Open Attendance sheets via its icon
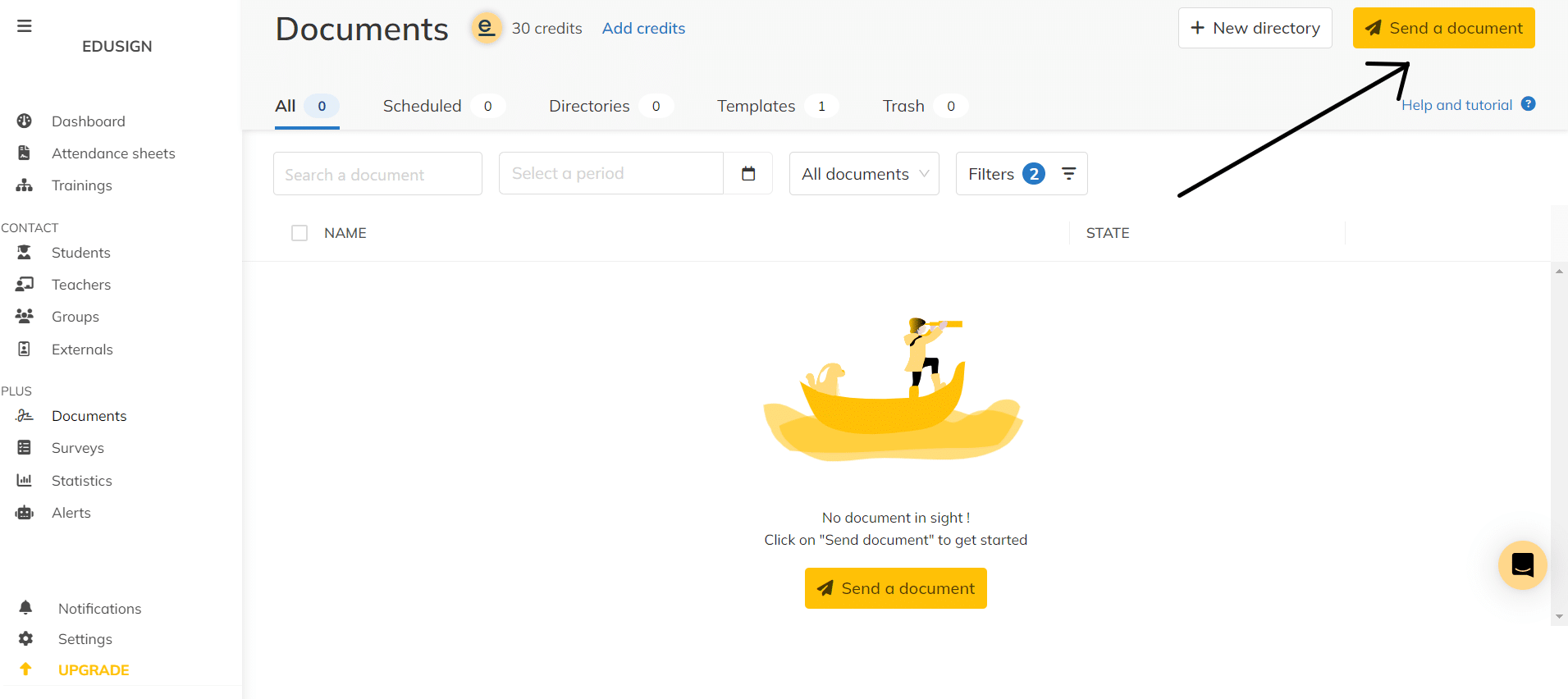The image size is (1568, 699). [x=25, y=153]
